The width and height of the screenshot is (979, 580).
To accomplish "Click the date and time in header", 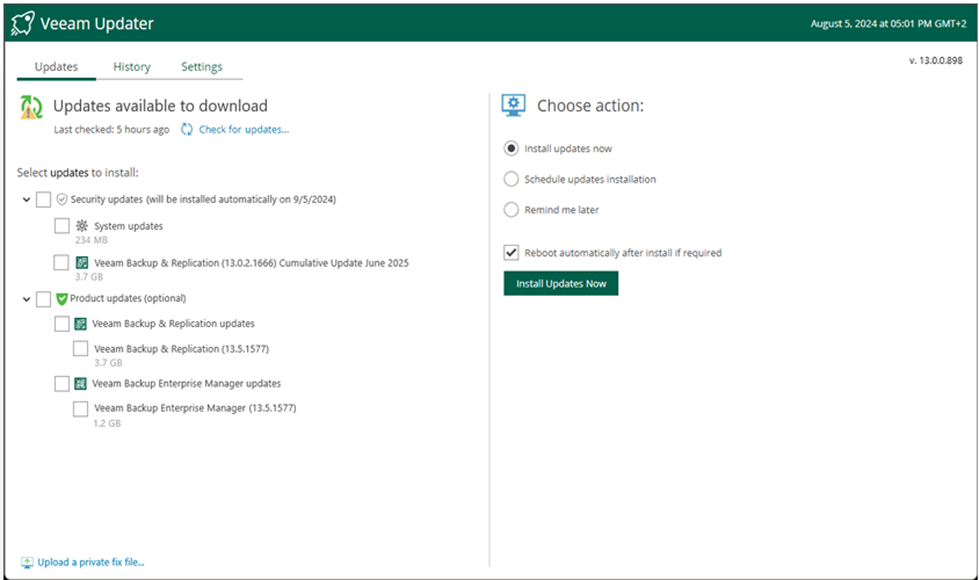I will 888,24.
